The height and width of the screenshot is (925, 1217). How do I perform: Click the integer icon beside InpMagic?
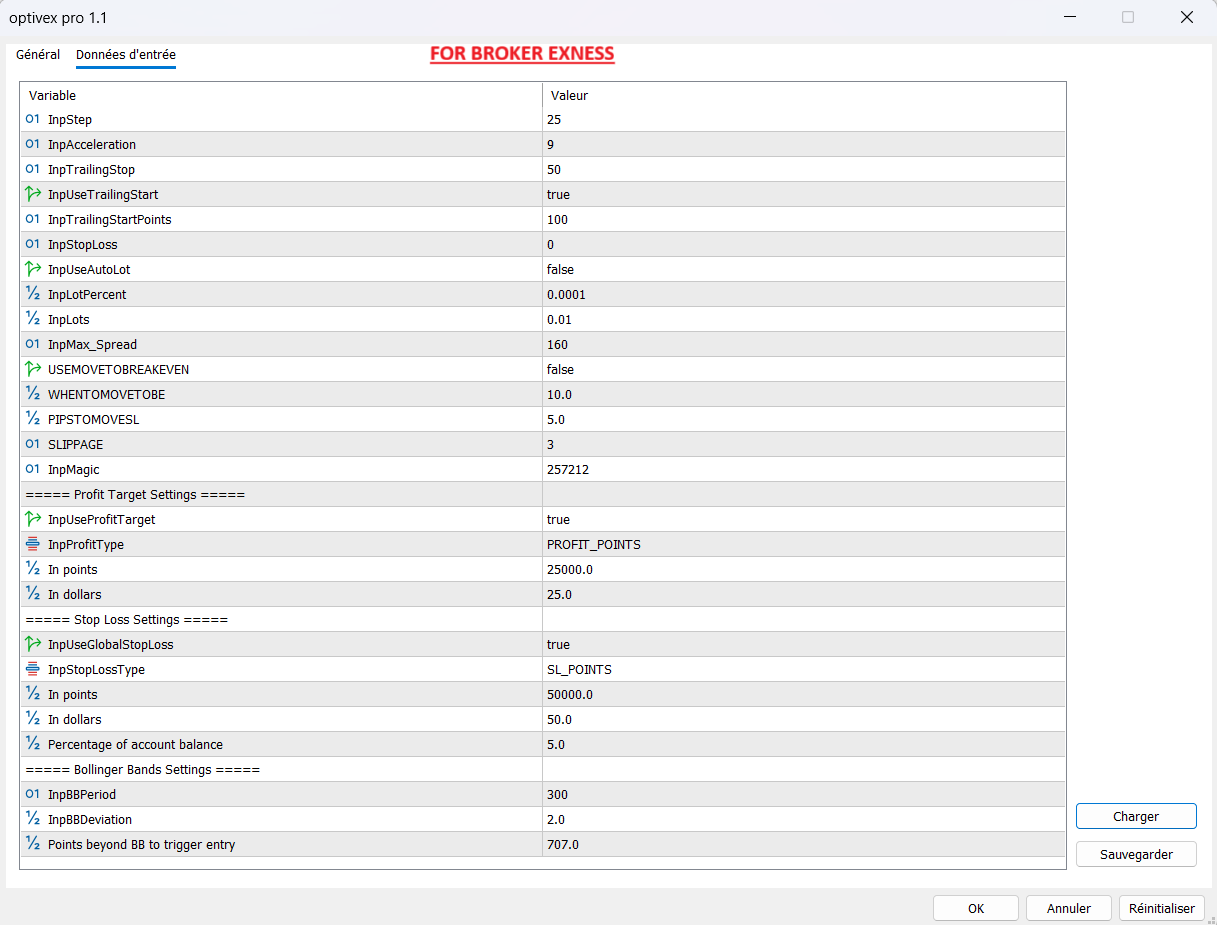pyautogui.click(x=32, y=469)
